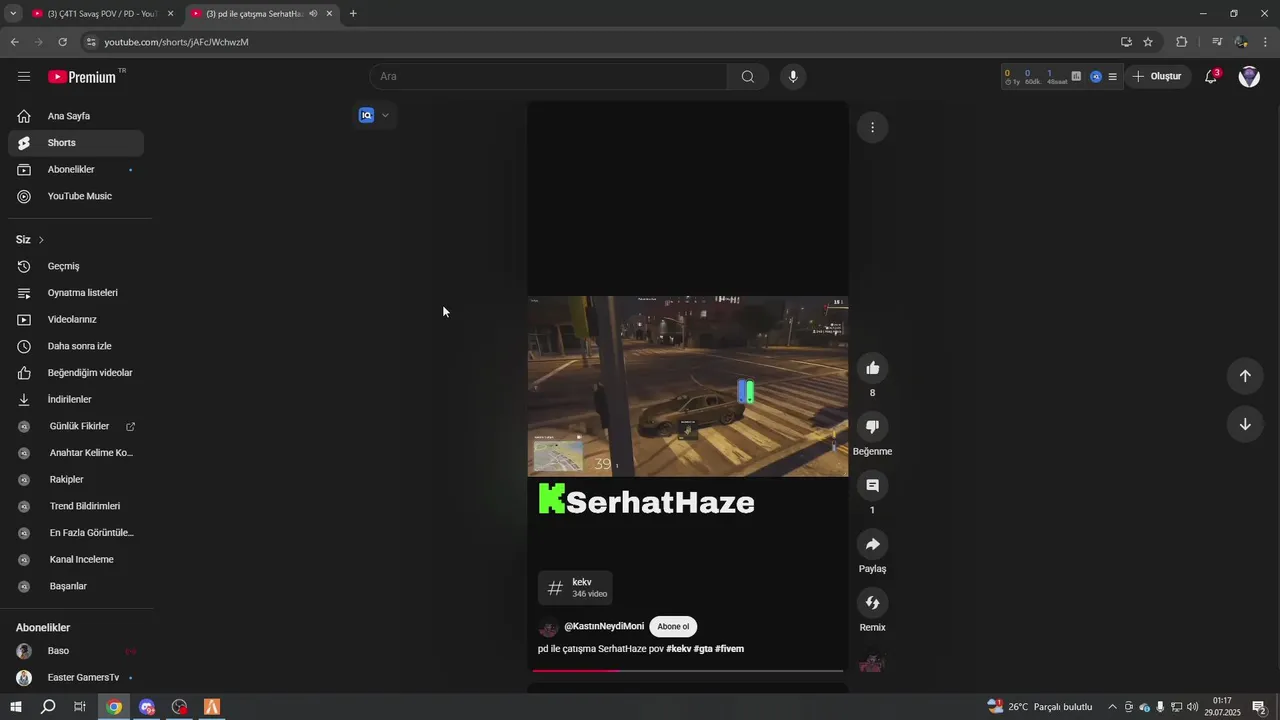Open the Baso subscription channel
The image size is (1280, 720).
coord(76,651)
